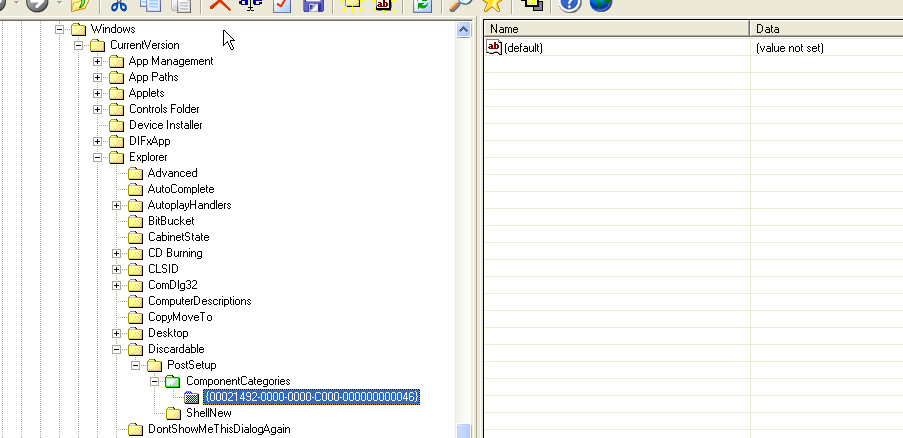Click the green Refresh icon in toolbar
903x438 pixels.
(x=421, y=5)
